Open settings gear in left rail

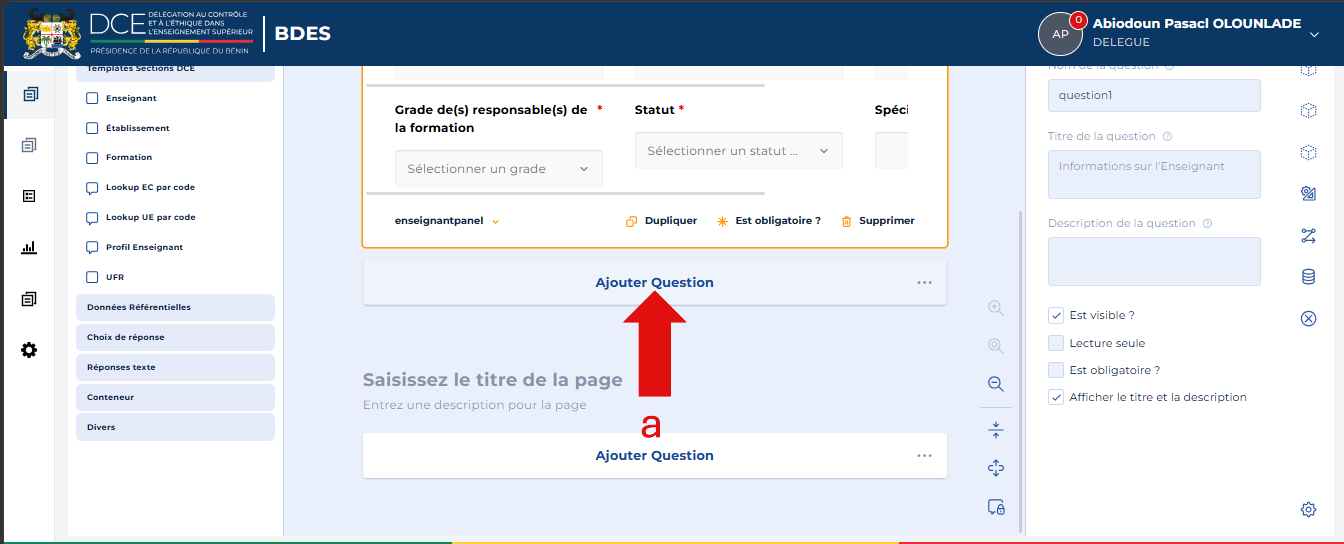(x=29, y=350)
